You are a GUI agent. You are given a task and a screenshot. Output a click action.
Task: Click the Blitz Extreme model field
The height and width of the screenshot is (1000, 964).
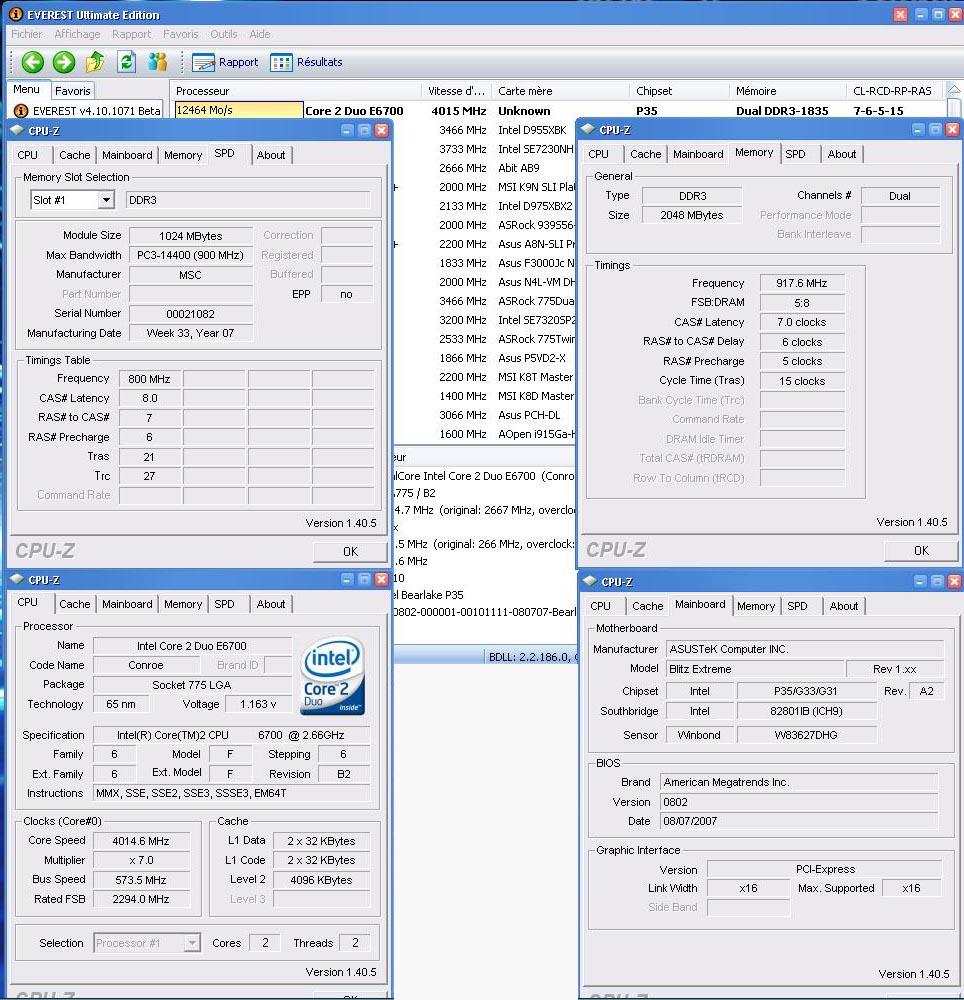click(754, 669)
